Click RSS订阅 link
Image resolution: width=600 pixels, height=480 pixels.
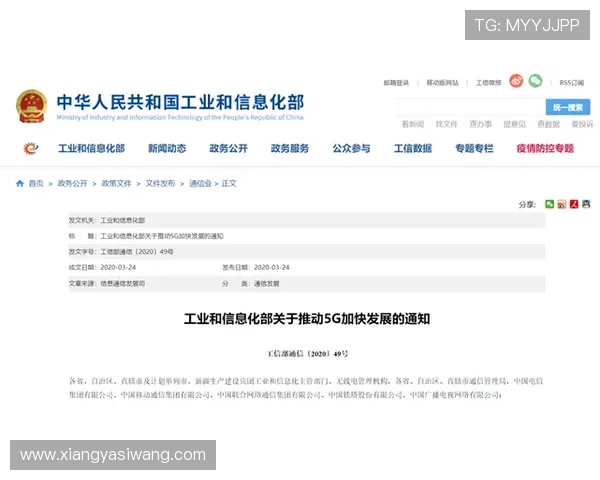pos(572,83)
